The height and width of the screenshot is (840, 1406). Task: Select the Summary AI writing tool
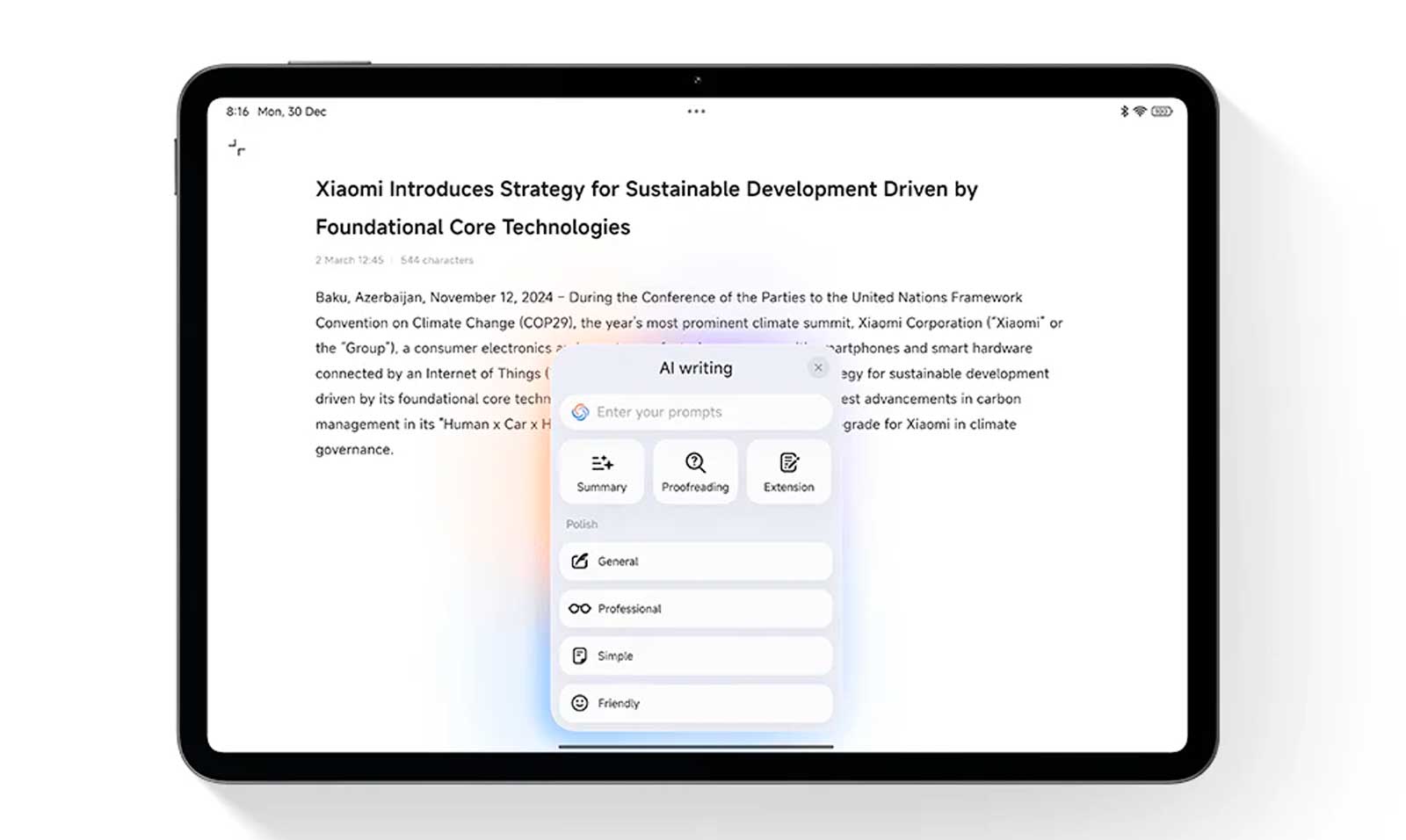point(602,472)
